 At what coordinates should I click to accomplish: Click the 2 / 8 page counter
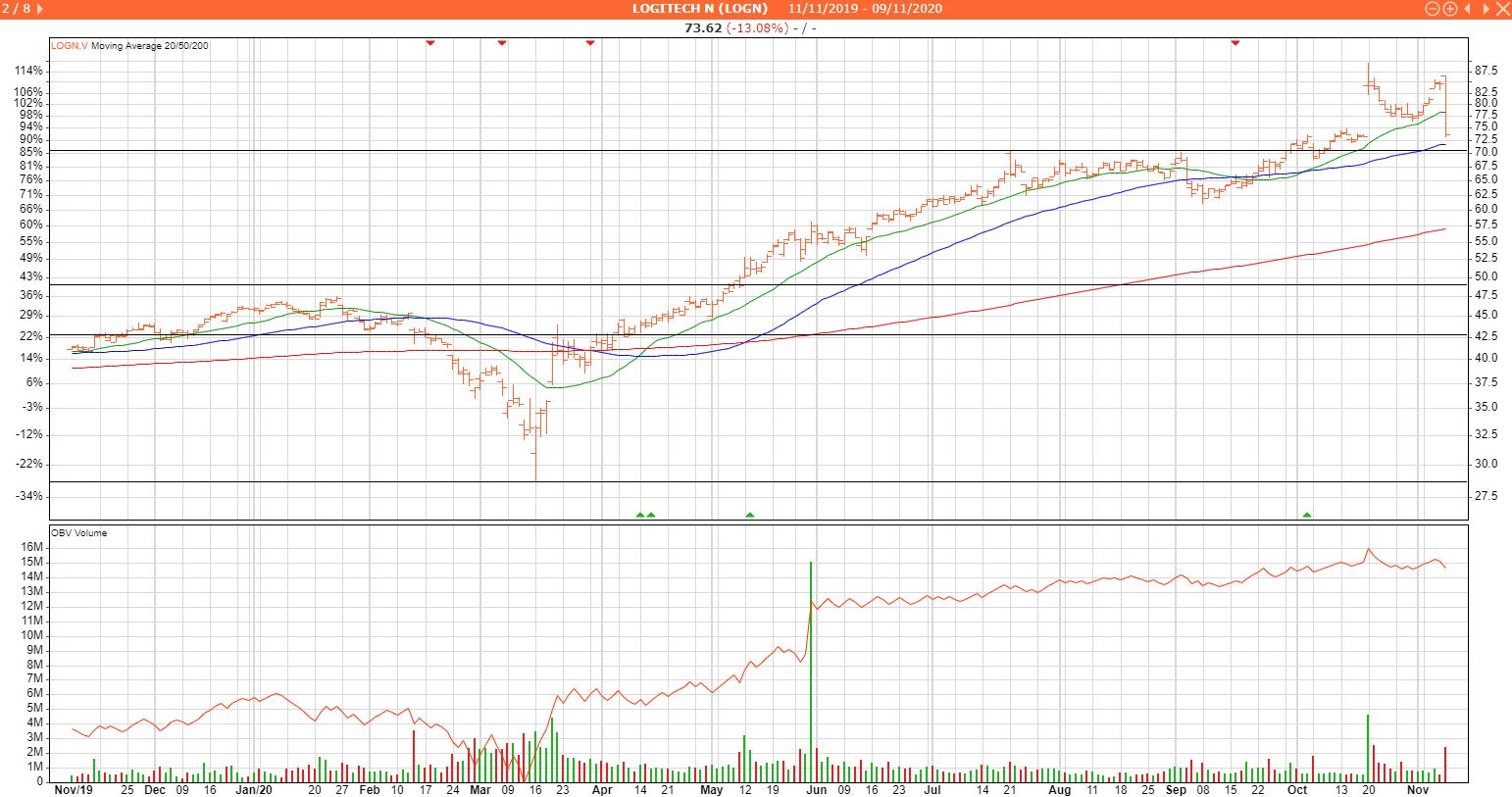click(17, 9)
